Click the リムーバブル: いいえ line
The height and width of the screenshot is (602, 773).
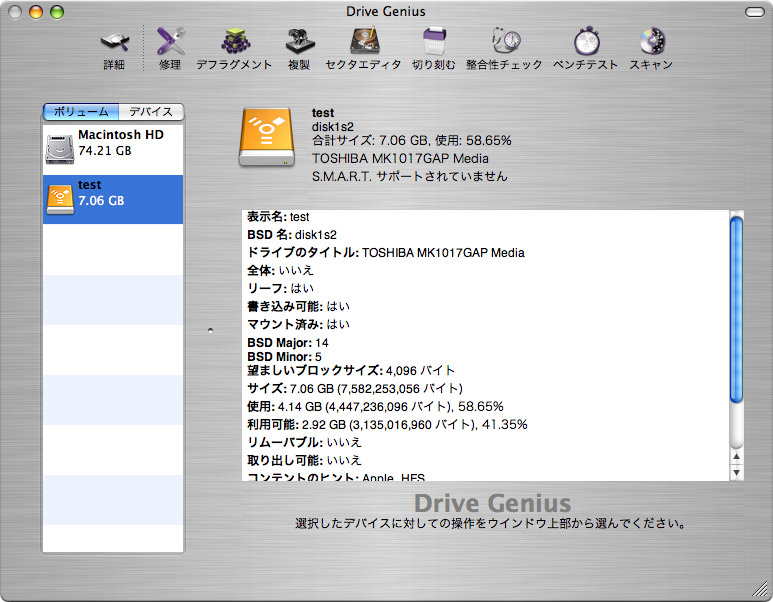(x=304, y=442)
